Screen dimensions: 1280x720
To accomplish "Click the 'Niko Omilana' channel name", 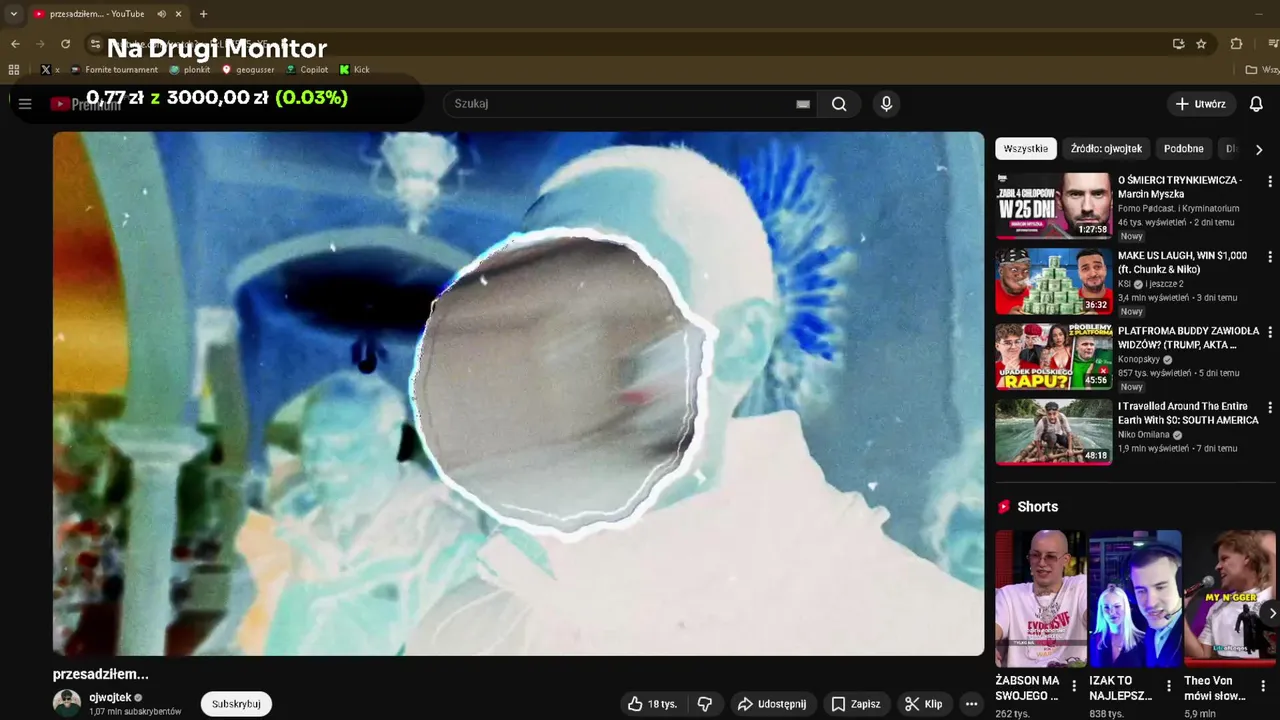I will [1144, 435].
